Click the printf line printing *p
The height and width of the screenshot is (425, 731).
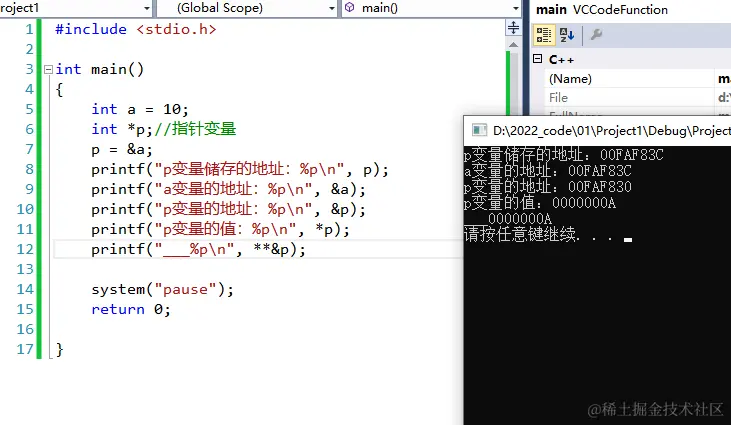point(221,229)
